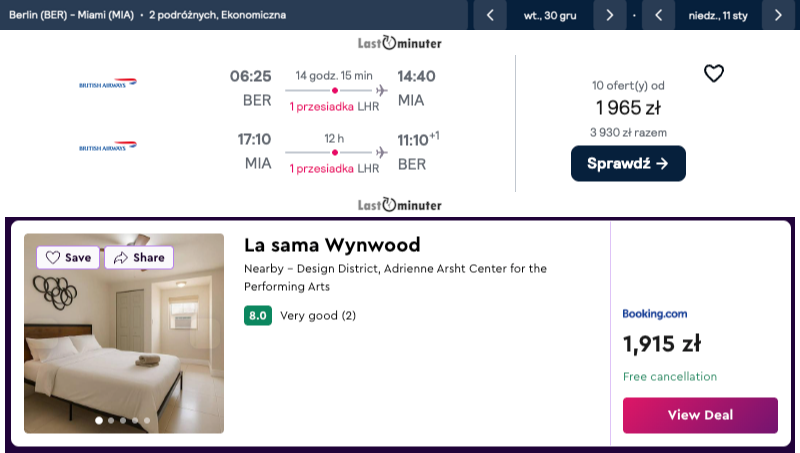This screenshot has height=453, width=800.
Task: Click the 8.0 rating badge
Action: pos(258,315)
